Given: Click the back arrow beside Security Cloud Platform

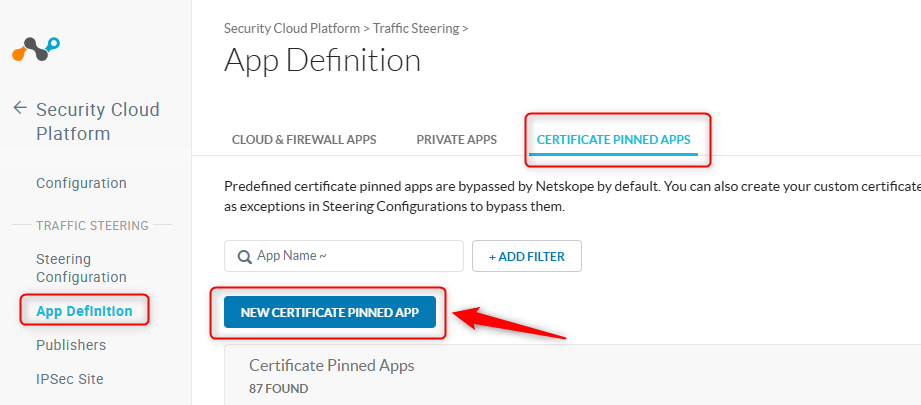Looking at the screenshot, I should (20, 107).
